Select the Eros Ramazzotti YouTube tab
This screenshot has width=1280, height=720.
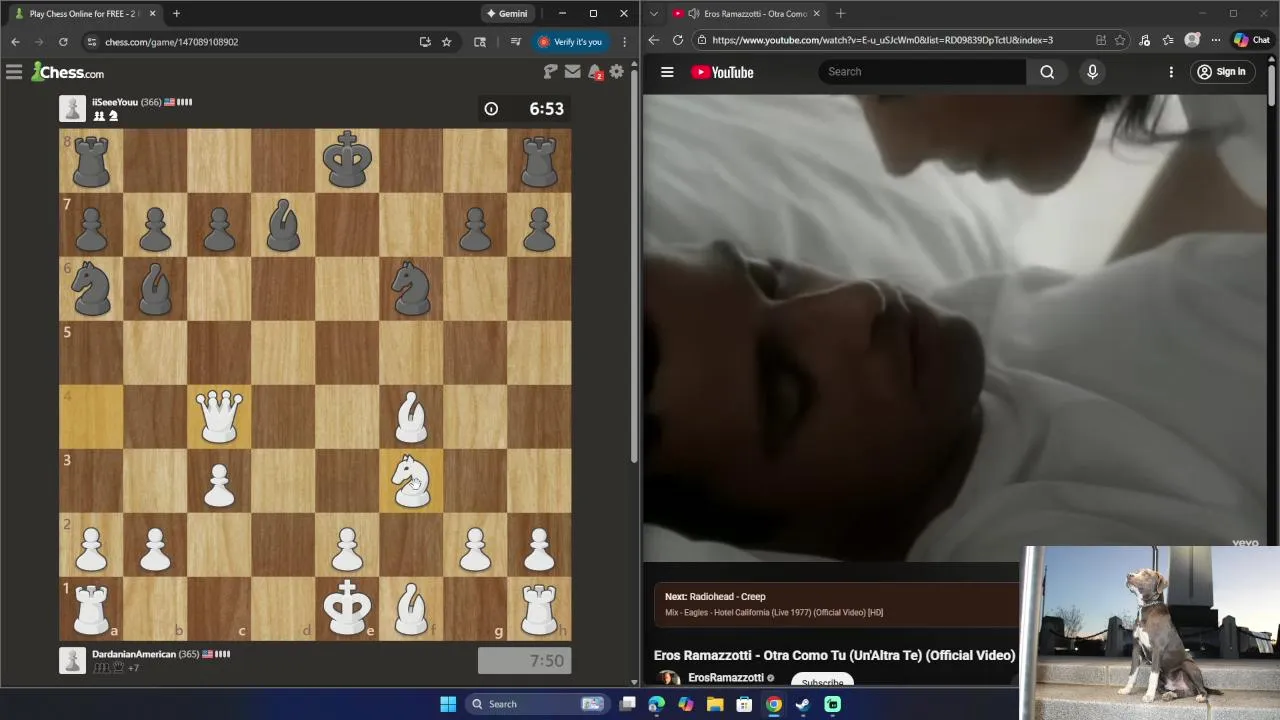point(748,14)
